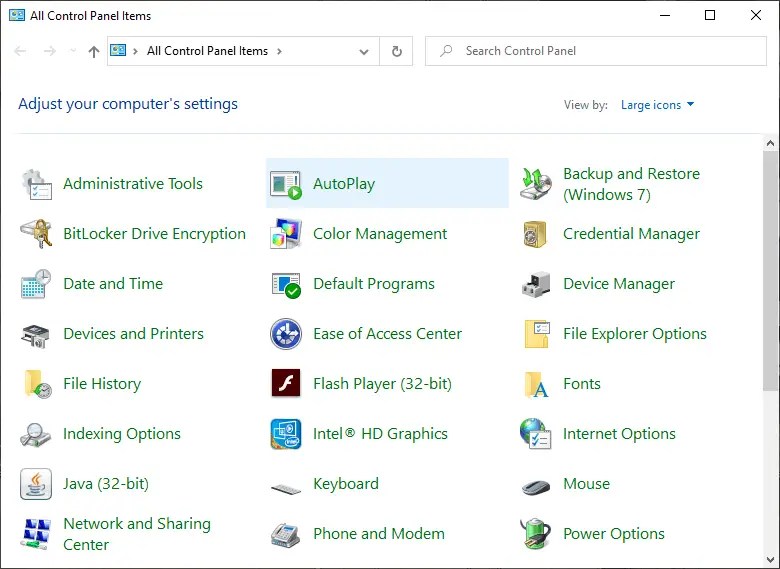Open the Network and Sharing Center icon
The image size is (780, 569).
pos(36,534)
